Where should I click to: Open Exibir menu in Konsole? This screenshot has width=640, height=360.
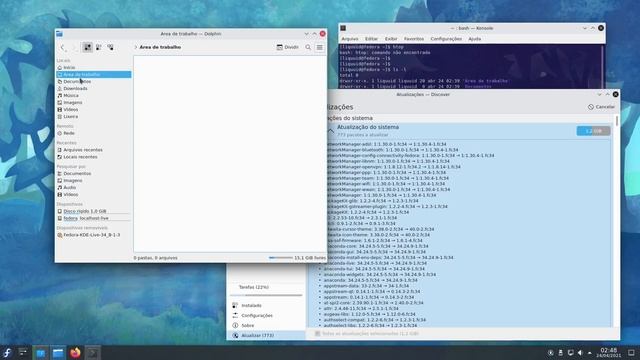pyautogui.click(x=391, y=39)
